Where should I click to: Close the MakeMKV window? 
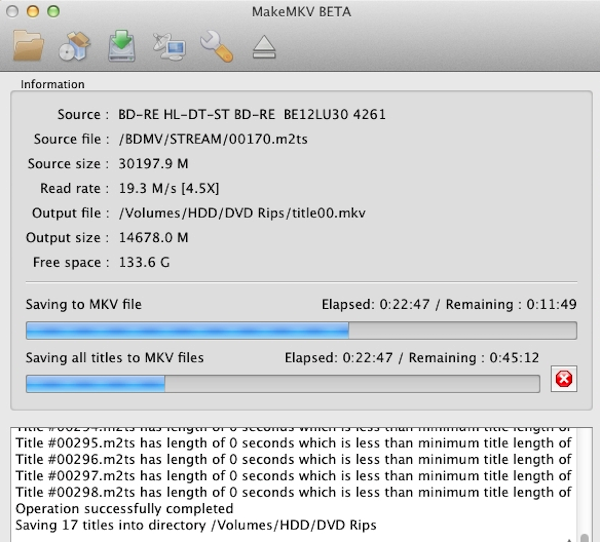[x=14, y=10]
